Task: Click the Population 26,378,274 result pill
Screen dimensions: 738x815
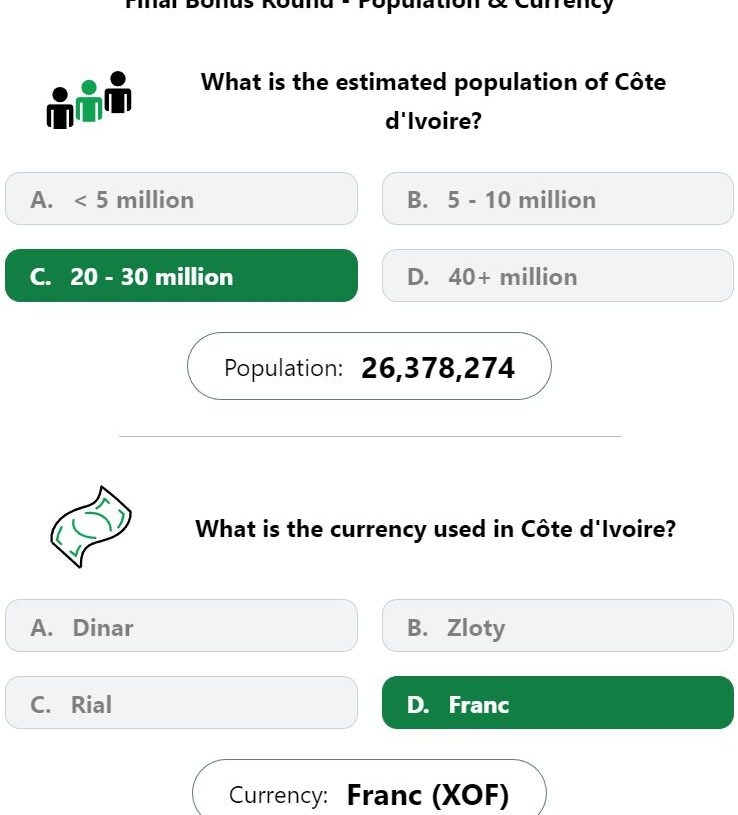Action: tap(369, 366)
